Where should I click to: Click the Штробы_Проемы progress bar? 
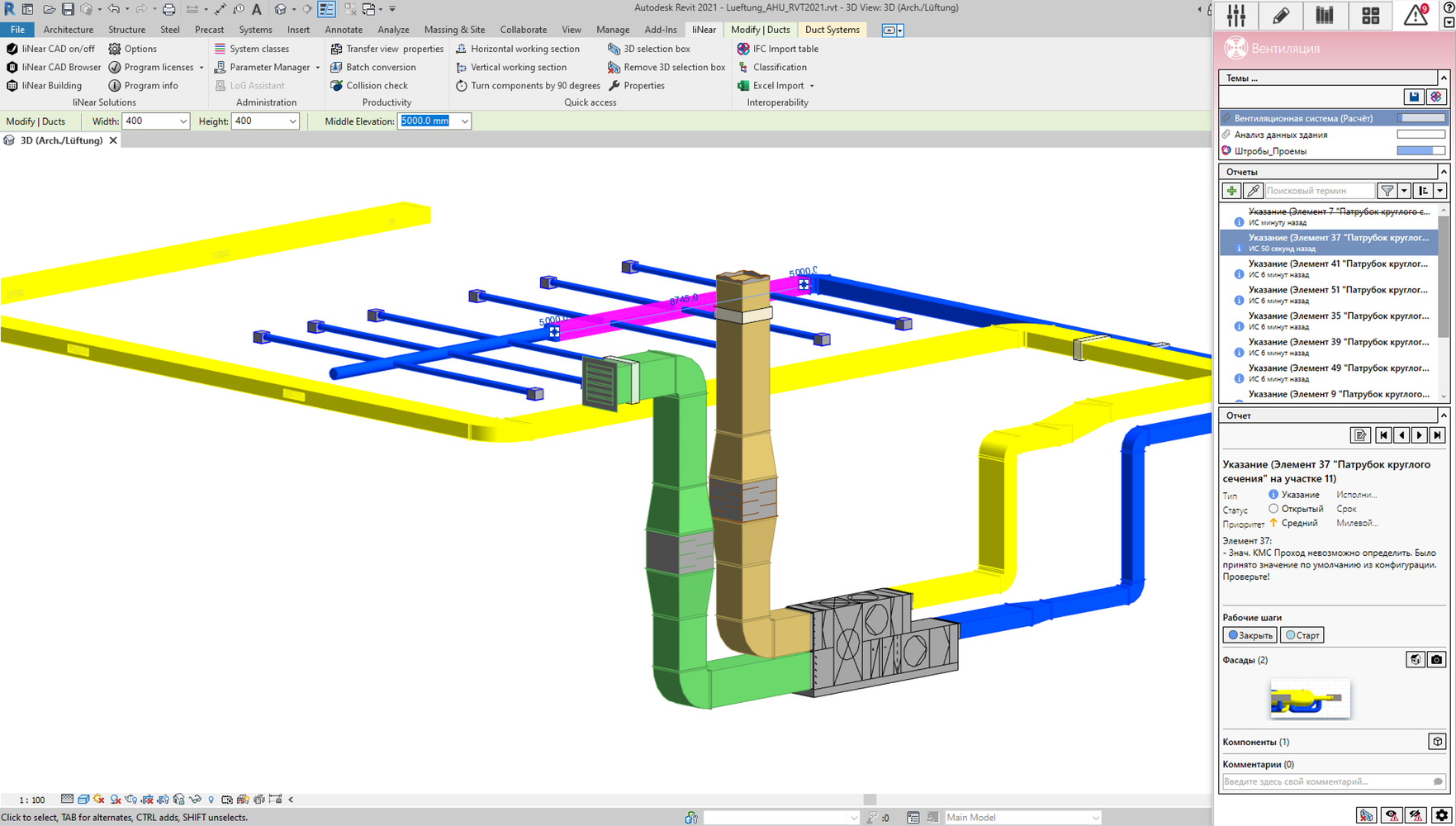pyautogui.click(x=1420, y=151)
